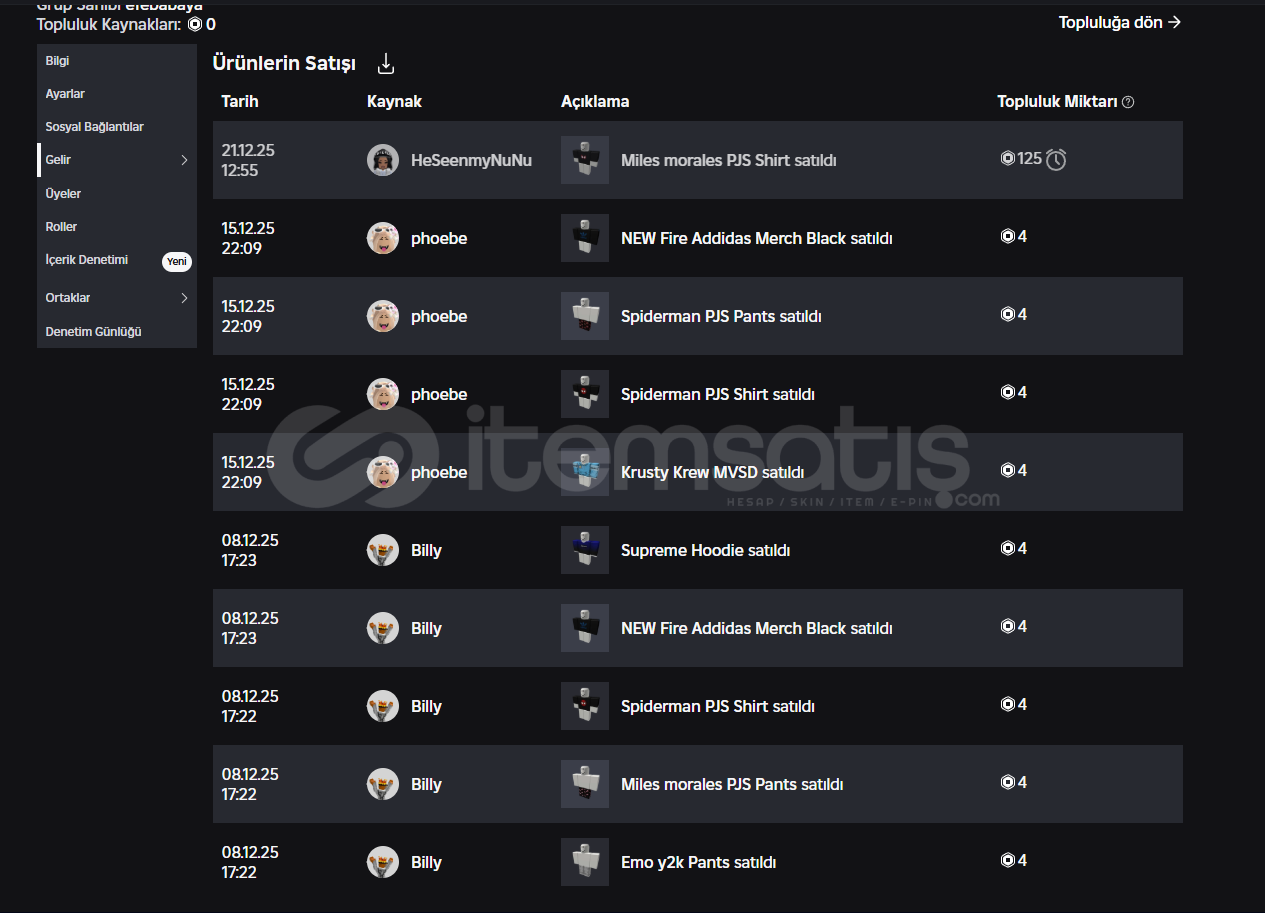Click the Topluluk Miktarı help icon
This screenshot has height=913, width=1265.
click(x=1128, y=102)
